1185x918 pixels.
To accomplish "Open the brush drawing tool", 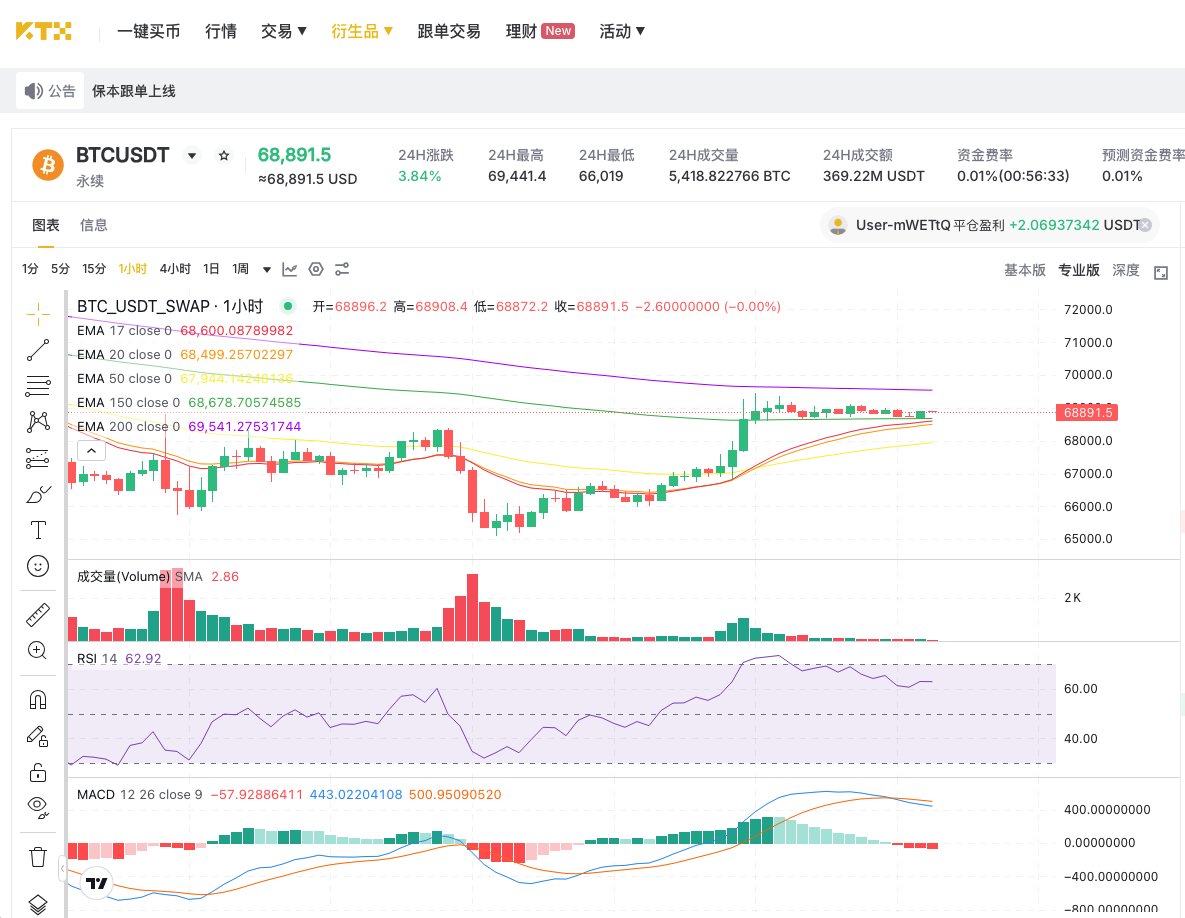I will click(38, 493).
